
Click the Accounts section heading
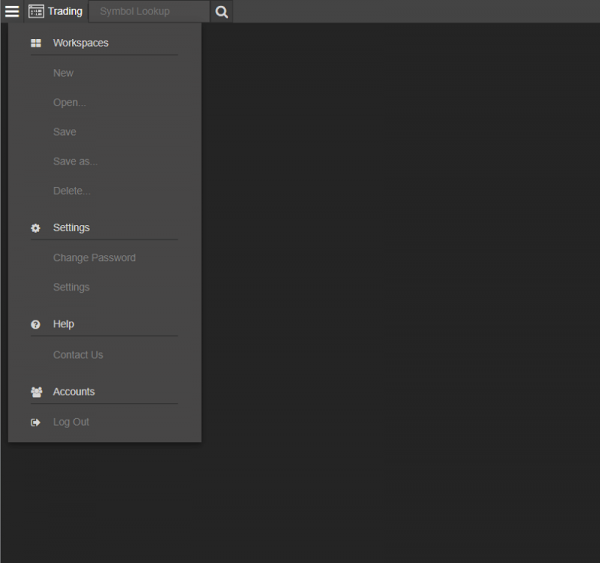point(74,392)
